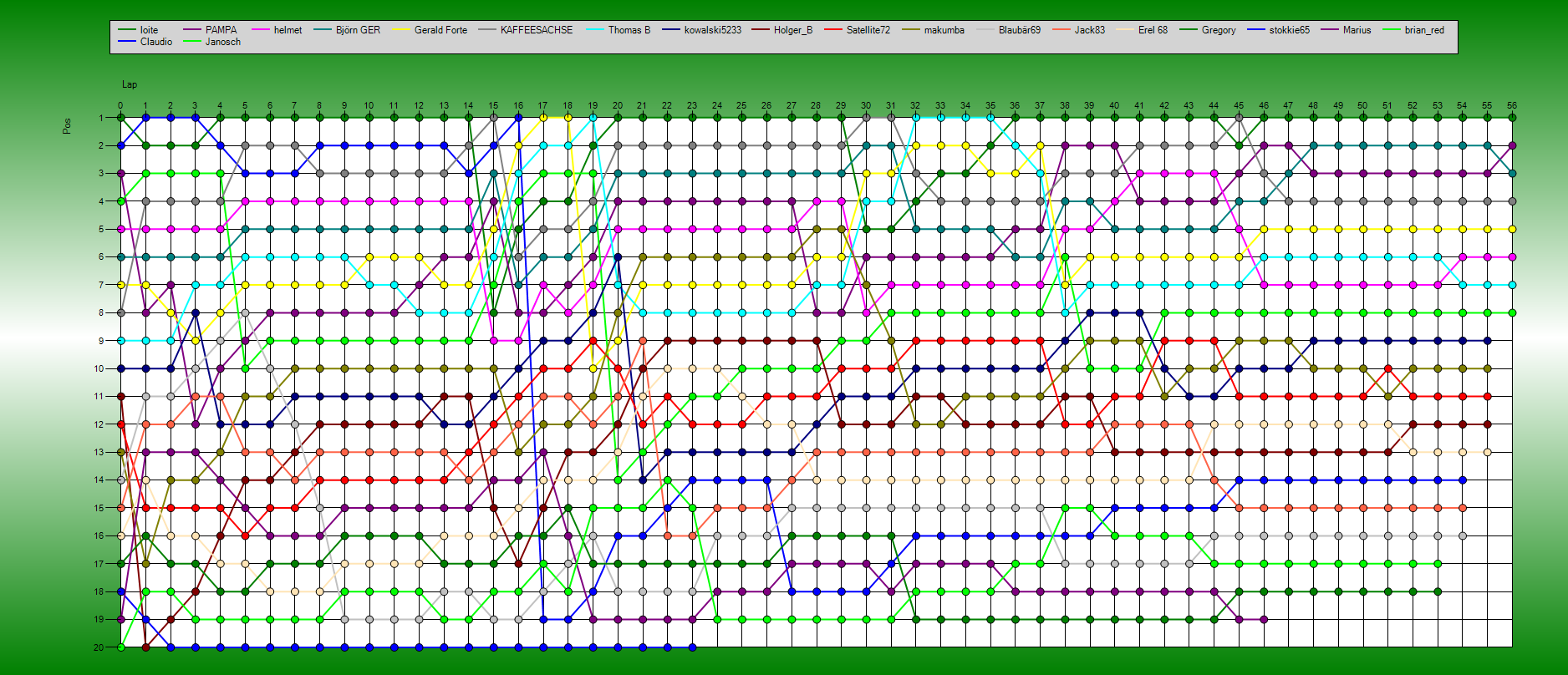The width and height of the screenshot is (1568, 675).
Task: Click the Gerald Forte legend label
Action: 440,30
